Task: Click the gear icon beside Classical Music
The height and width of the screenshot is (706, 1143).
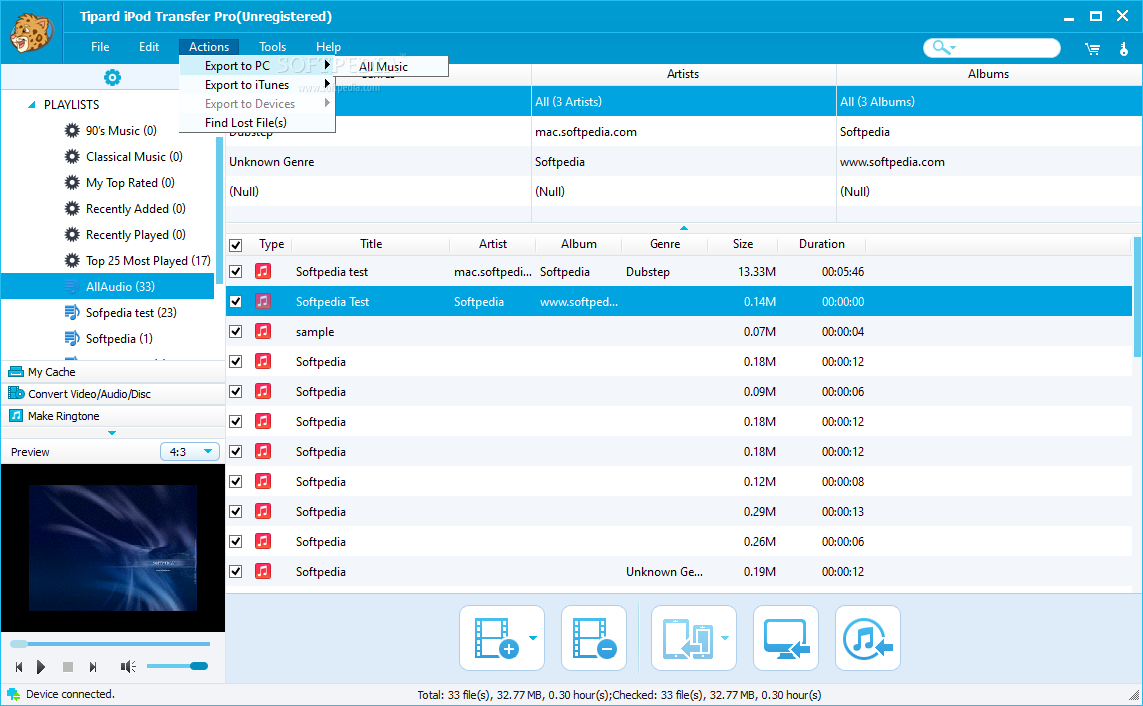Action: pos(71,157)
